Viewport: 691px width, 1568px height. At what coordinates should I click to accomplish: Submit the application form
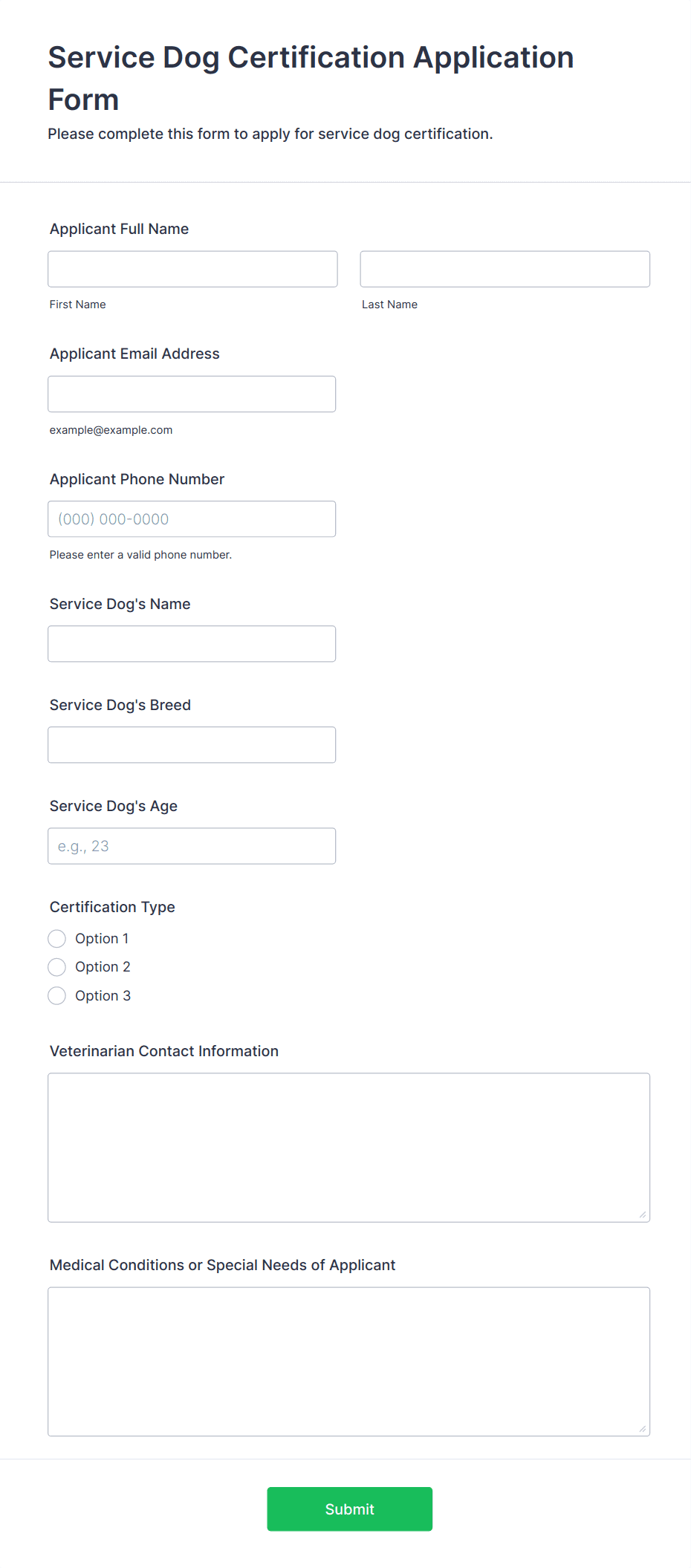(349, 1509)
